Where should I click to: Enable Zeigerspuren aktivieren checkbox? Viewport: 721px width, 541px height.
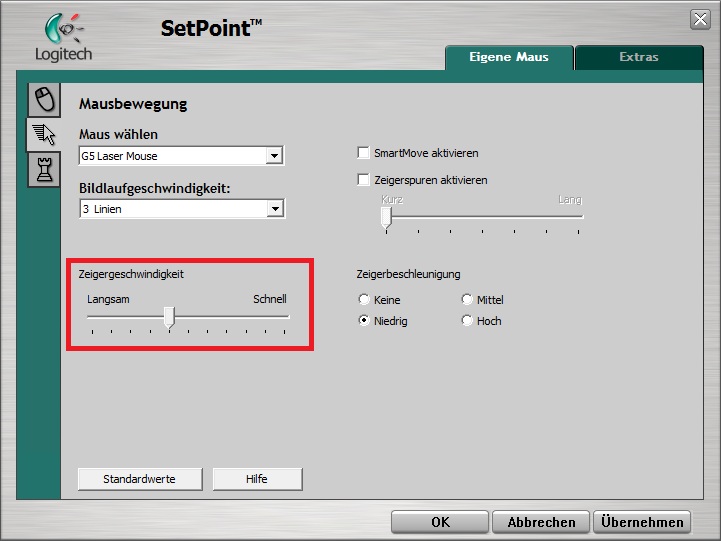pos(363,180)
